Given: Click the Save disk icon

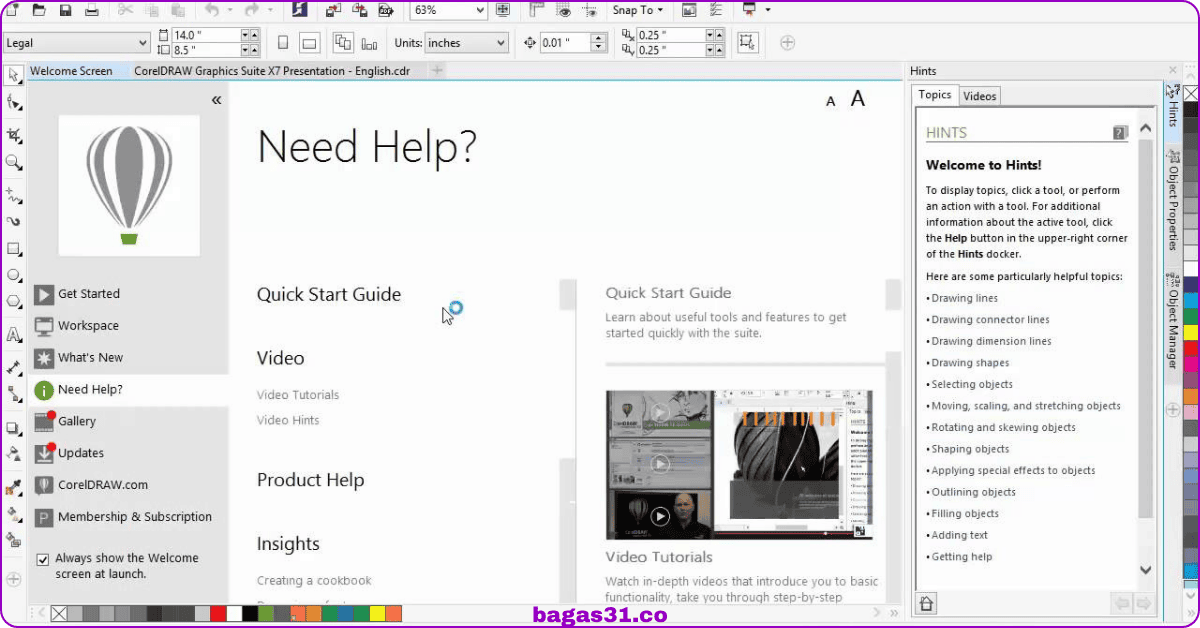Looking at the screenshot, I should [65, 10].
